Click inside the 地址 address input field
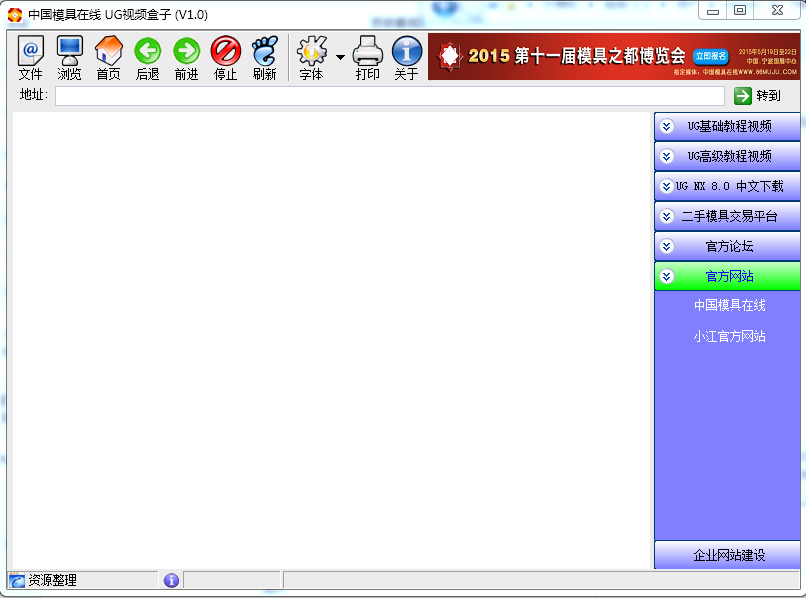 pos(390,96)
